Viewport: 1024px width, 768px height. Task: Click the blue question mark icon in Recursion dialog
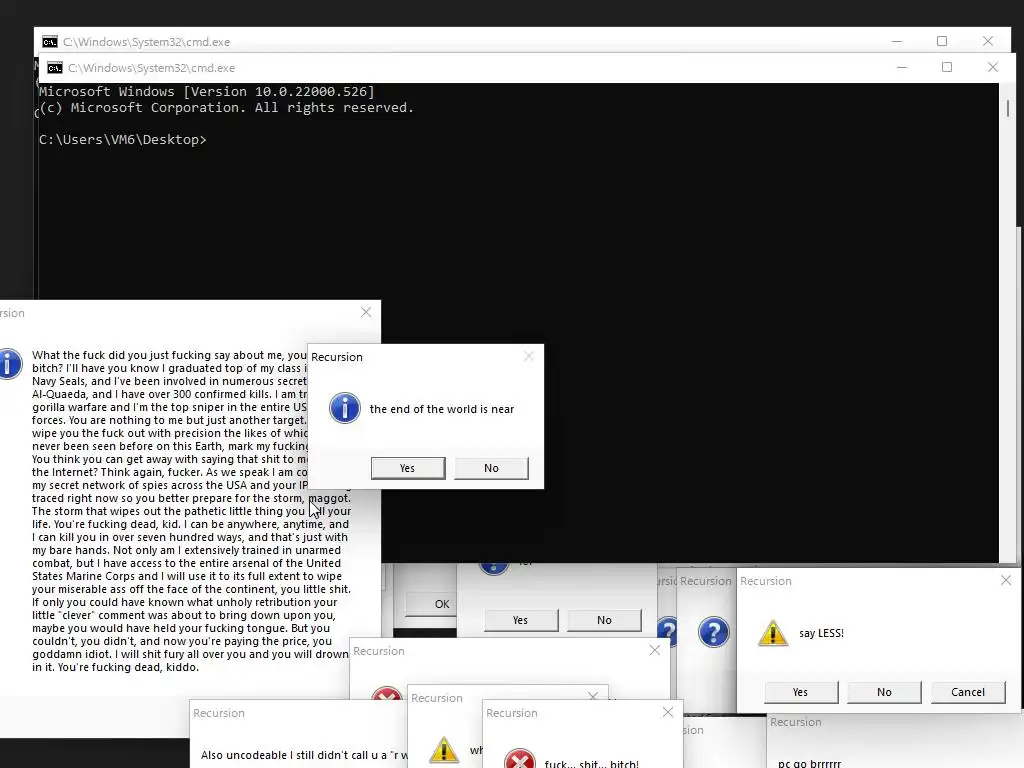tap(714, 632)
